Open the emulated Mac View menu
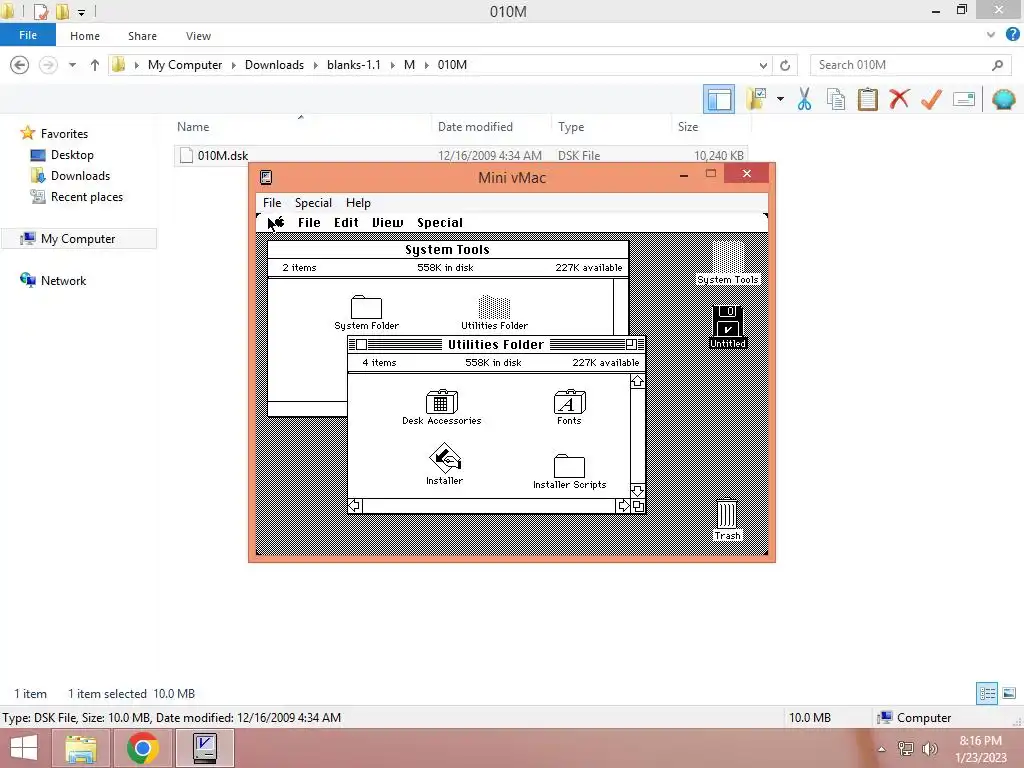 (x=387, y=223)
